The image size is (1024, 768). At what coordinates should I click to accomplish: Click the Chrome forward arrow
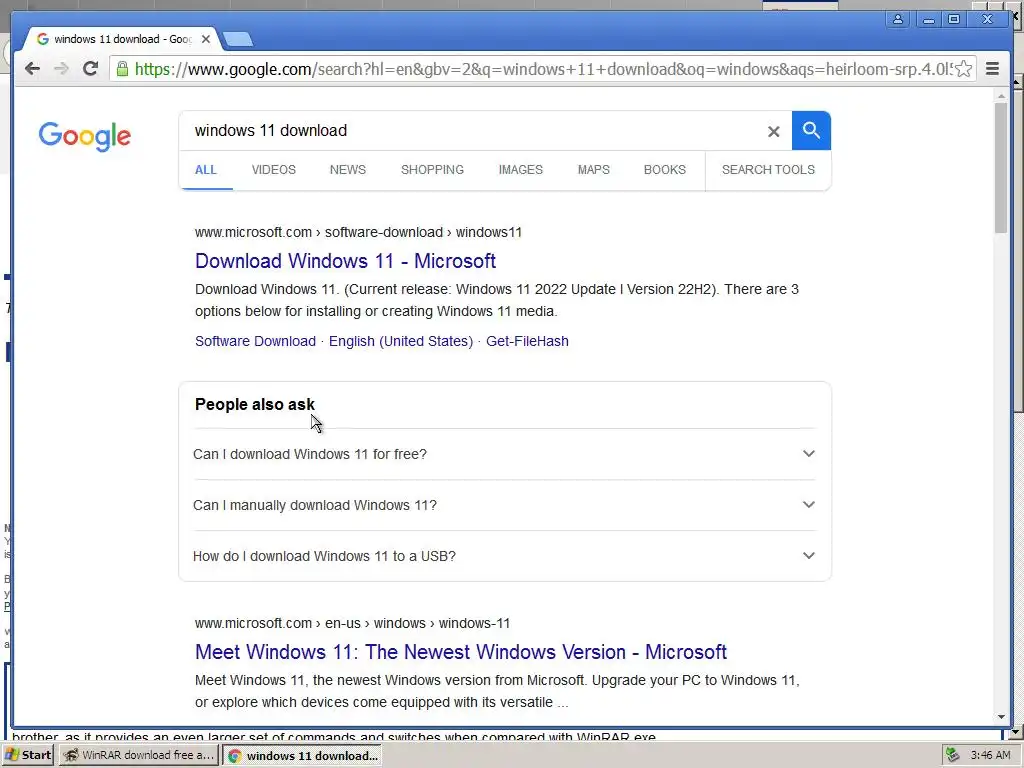point(61,69)
